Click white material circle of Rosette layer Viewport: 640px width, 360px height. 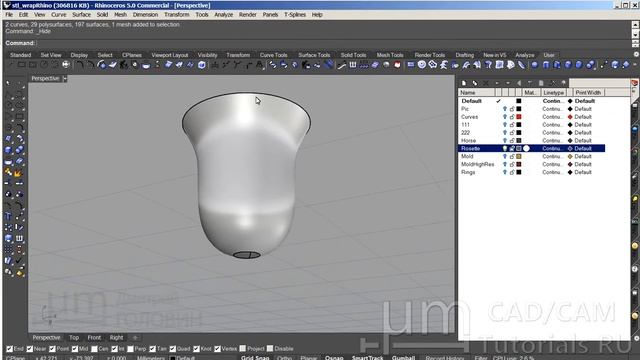(x=527, y=149)
